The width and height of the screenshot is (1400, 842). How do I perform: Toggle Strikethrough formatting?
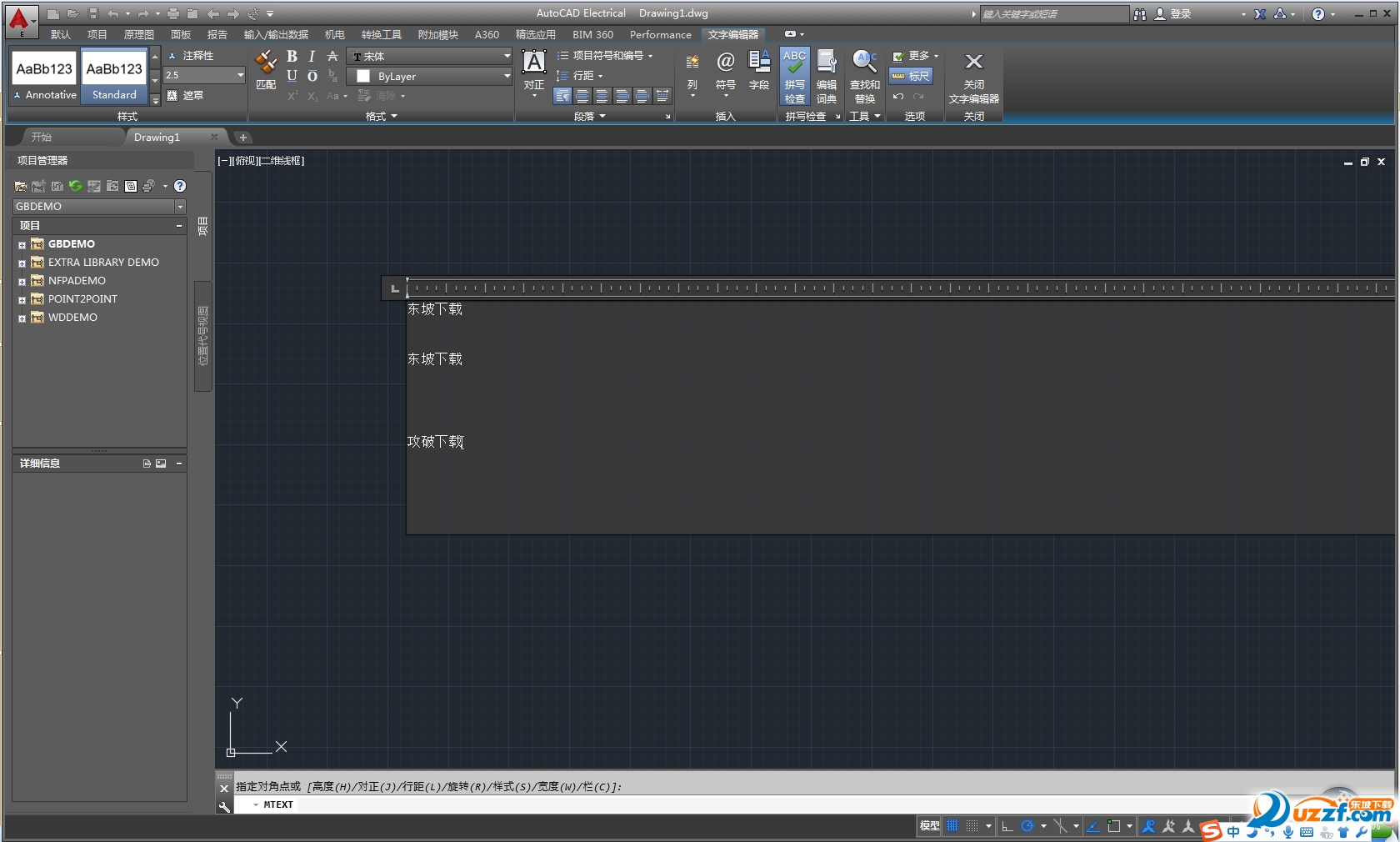332,57
